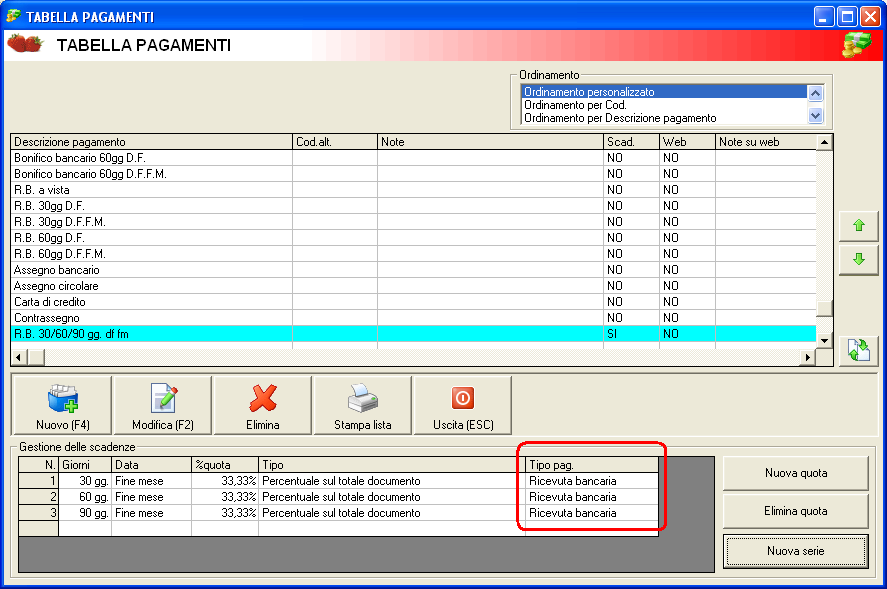Click the 30 gg. cell in installments
This screenshot has height=589, width=887.
pos(85,481)
